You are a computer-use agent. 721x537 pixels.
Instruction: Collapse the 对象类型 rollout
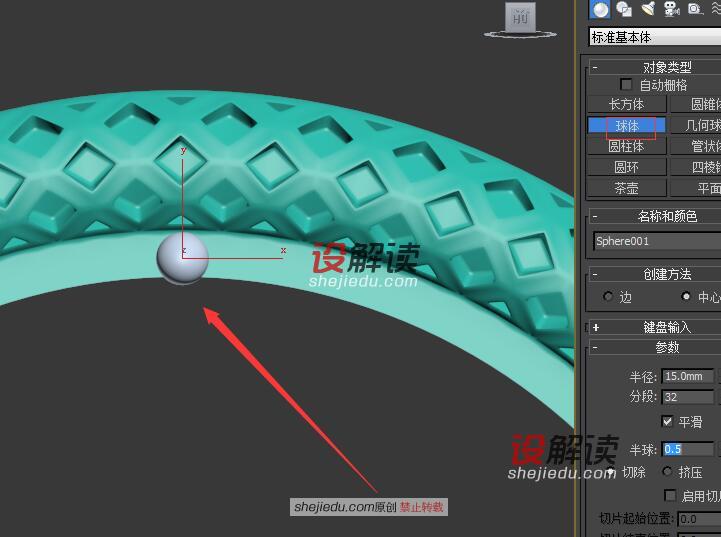coord(595,68)
